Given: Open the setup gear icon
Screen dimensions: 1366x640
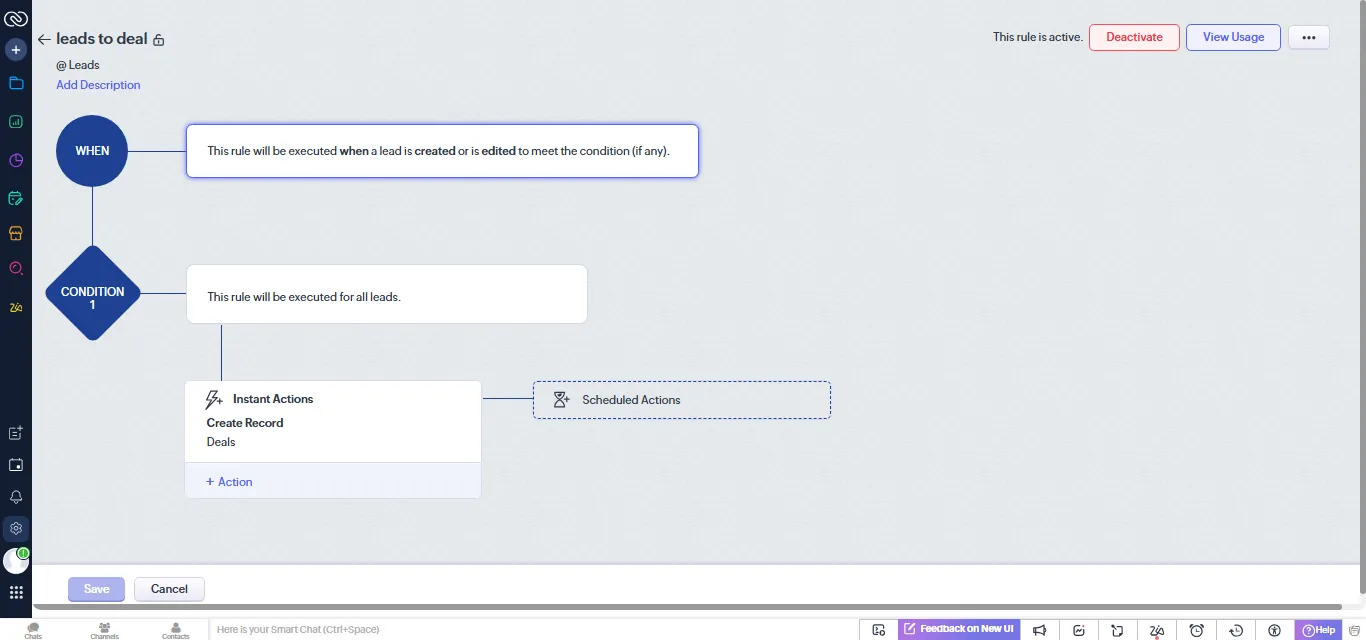Looking at the screenshot, I should [x=16, y=528].
